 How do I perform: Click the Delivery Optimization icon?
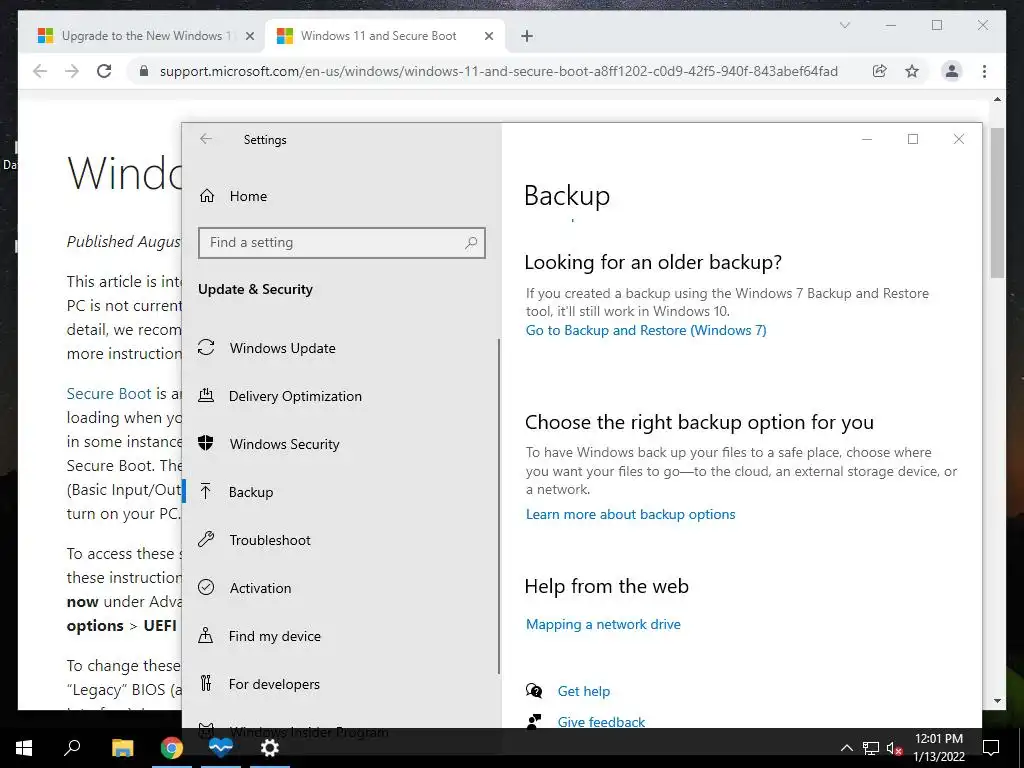[206, 395]
